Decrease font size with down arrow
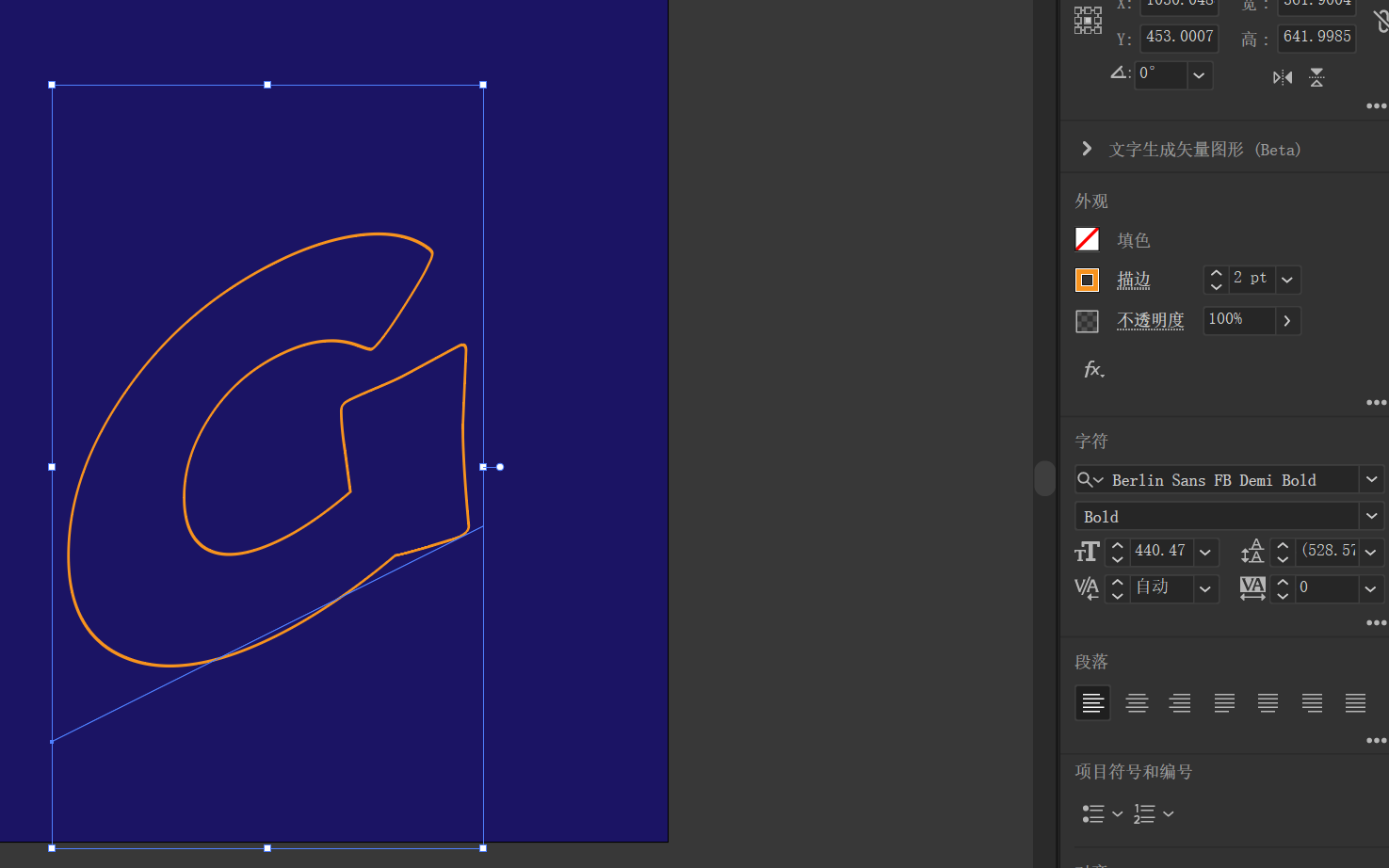Screen dimensions: 1389x868 point(1117,558)
